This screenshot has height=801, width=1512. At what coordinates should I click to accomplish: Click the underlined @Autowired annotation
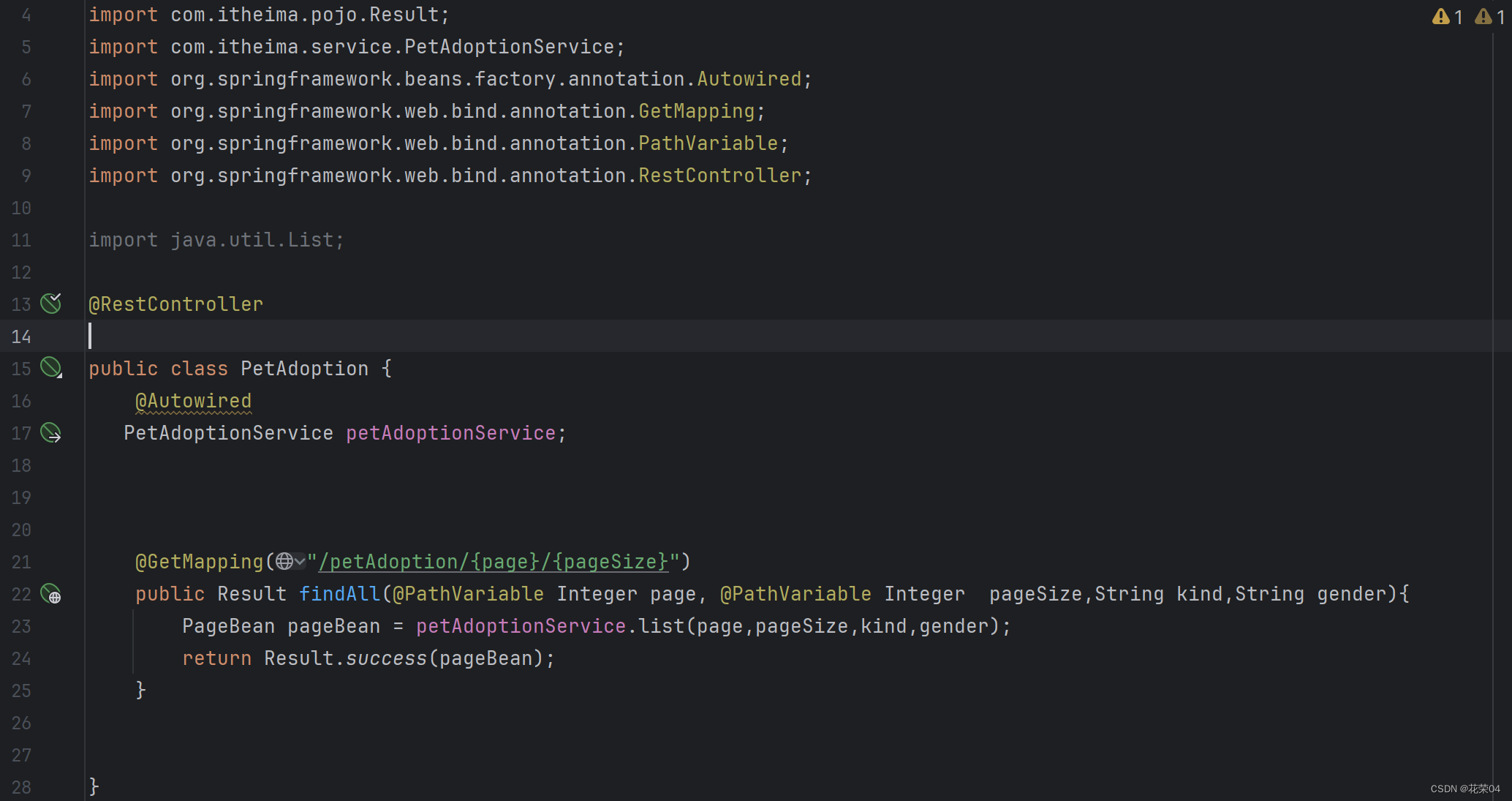click(193, 401)
